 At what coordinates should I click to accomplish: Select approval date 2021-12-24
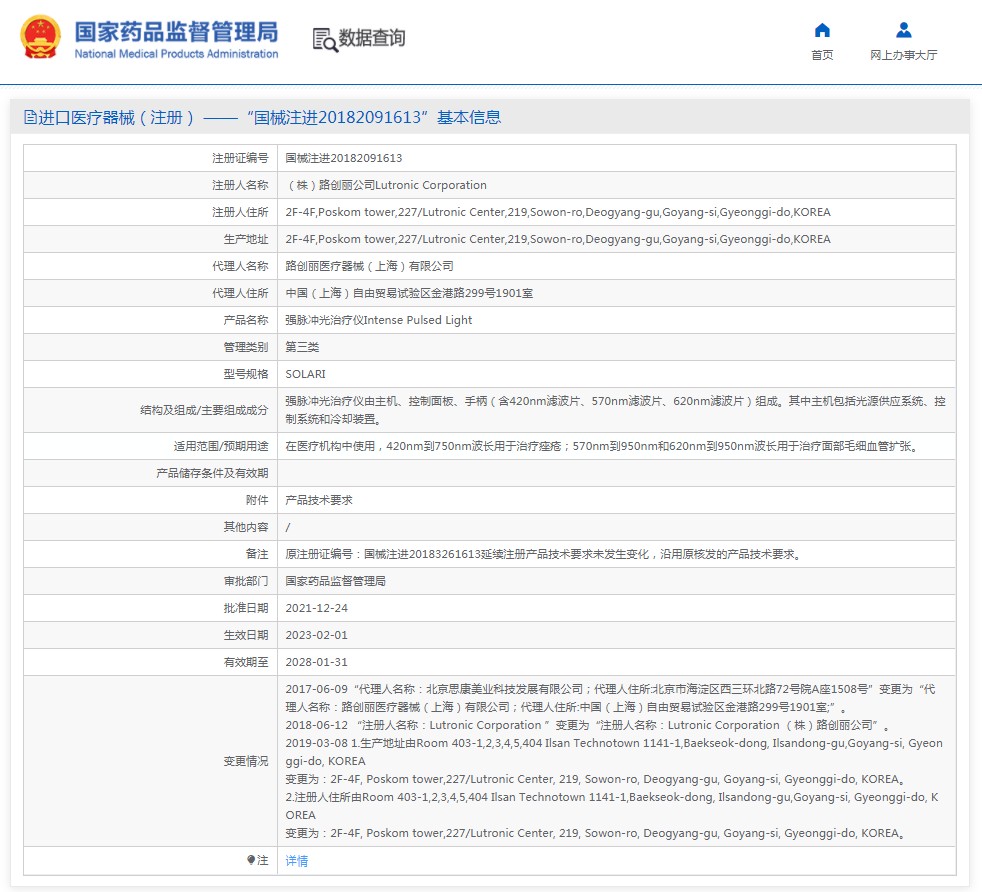click(316, 608)
